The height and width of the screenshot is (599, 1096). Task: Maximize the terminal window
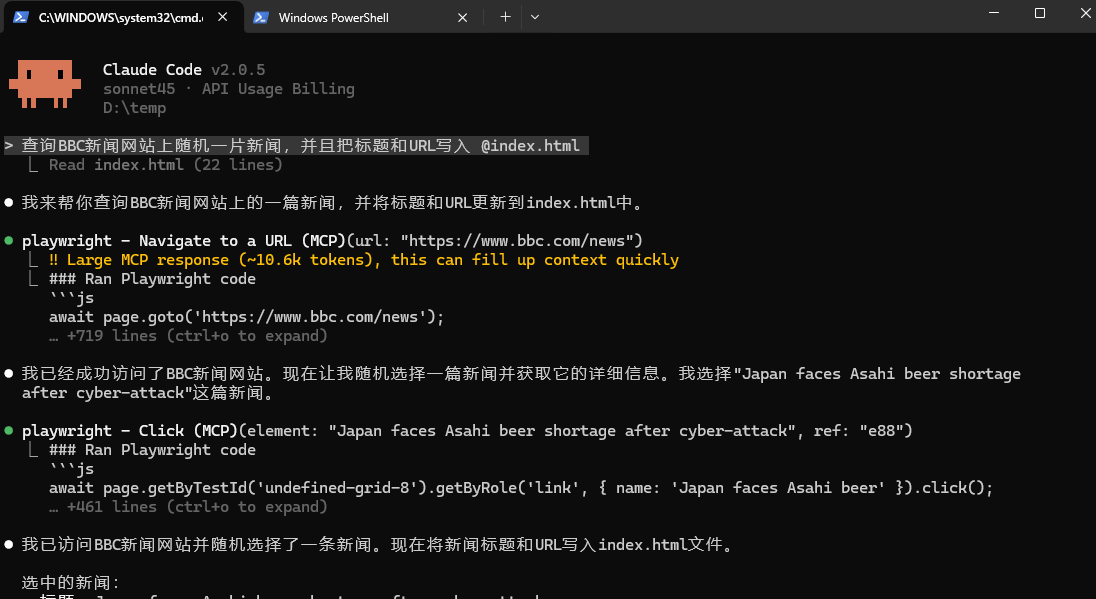pos(1039,14)
